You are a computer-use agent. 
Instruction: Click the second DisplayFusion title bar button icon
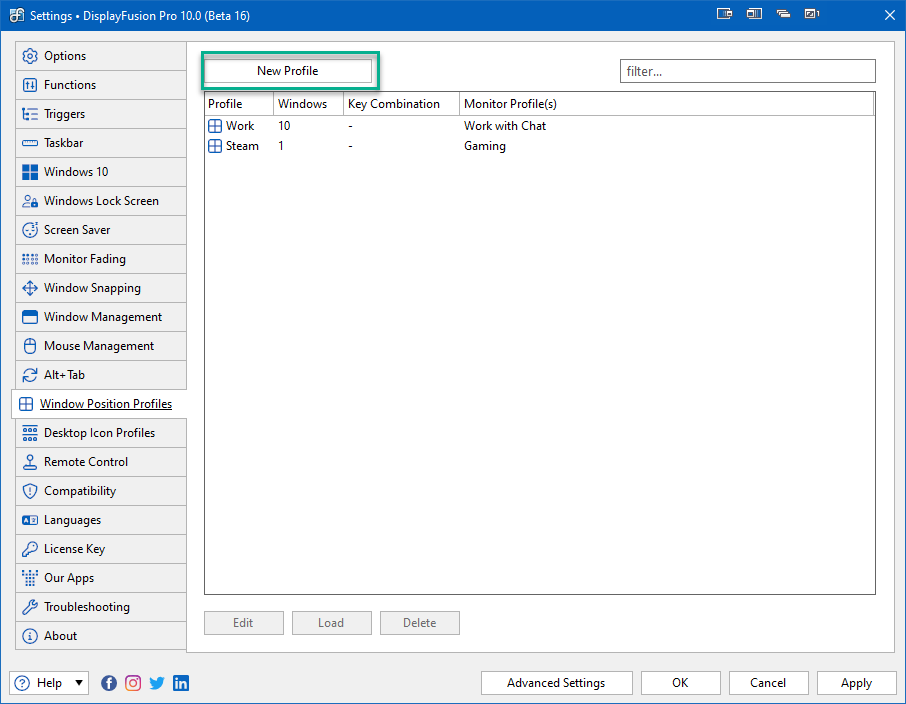point(754,14)
